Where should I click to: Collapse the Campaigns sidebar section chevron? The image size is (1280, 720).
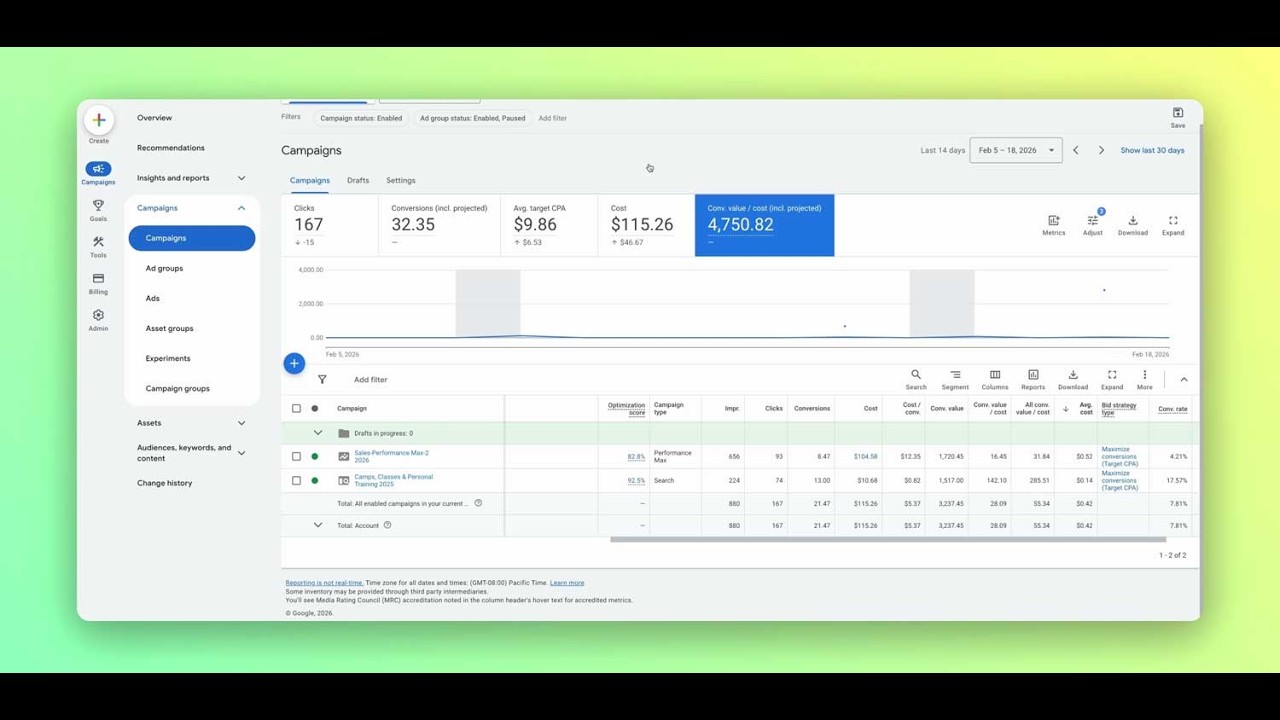[x=241, y=208]
